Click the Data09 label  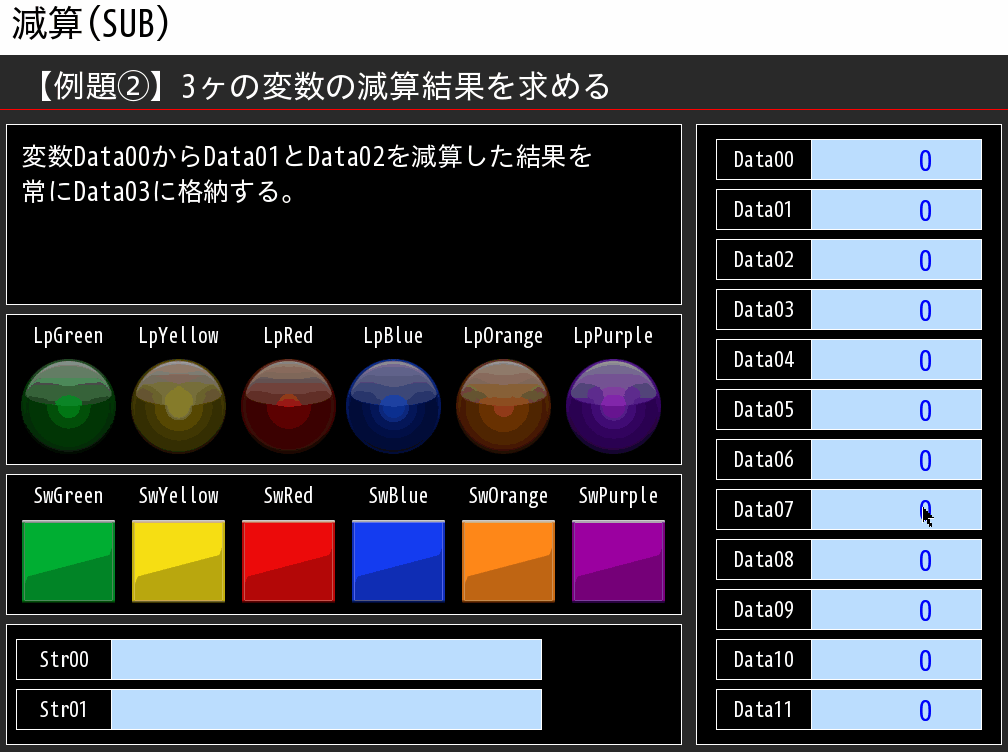click(764, 610)
